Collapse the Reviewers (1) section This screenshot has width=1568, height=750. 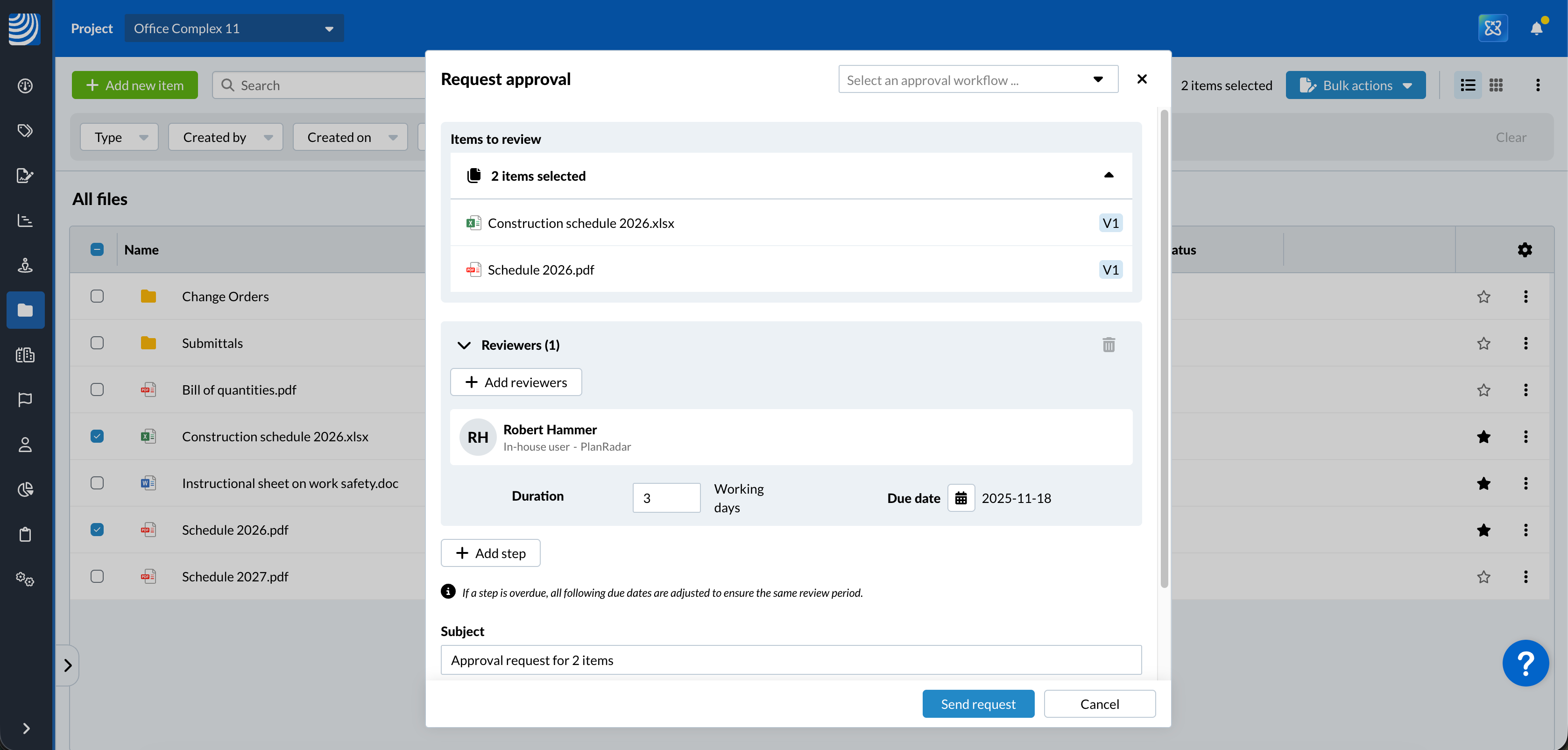click(464, 345)
